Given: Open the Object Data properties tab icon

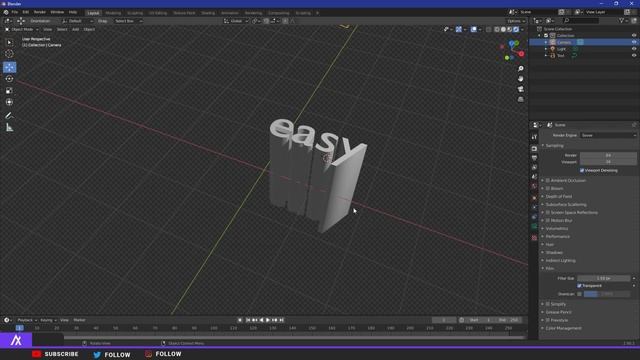Looking at the screenshot, I should click(x=534, y=226).
